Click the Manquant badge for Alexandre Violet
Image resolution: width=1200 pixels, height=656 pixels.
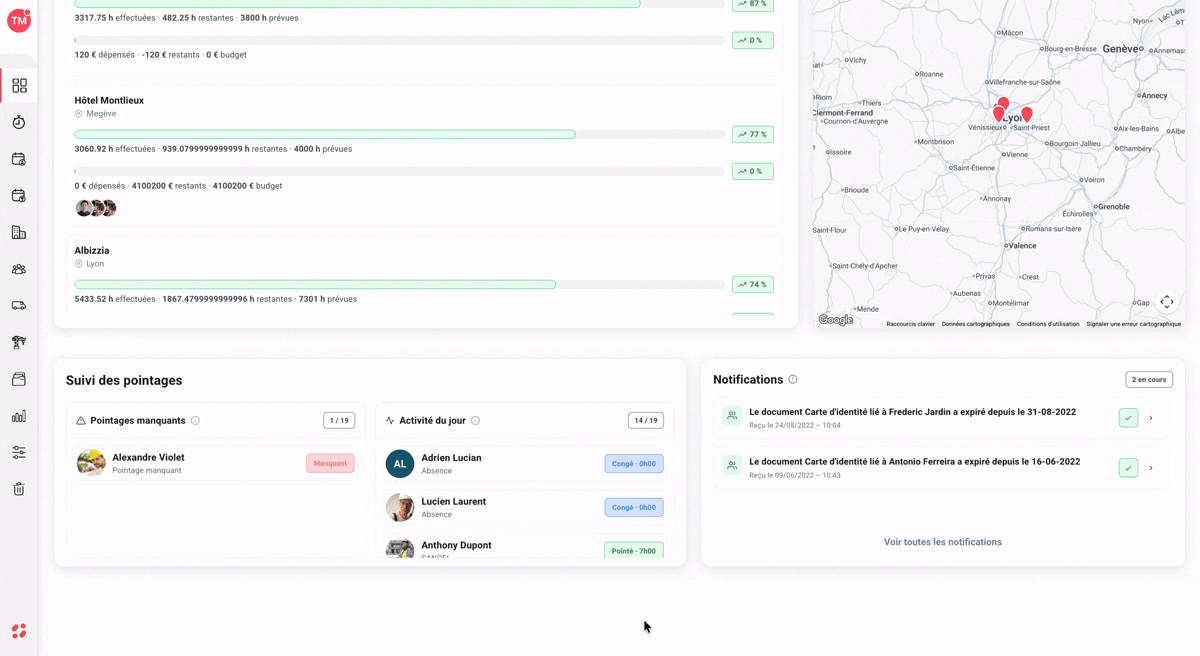click(x=330, y=463)
